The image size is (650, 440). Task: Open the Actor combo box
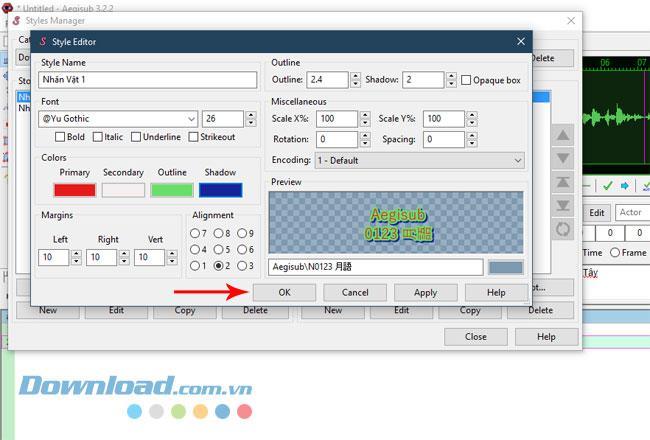click(x=633, y=212)
